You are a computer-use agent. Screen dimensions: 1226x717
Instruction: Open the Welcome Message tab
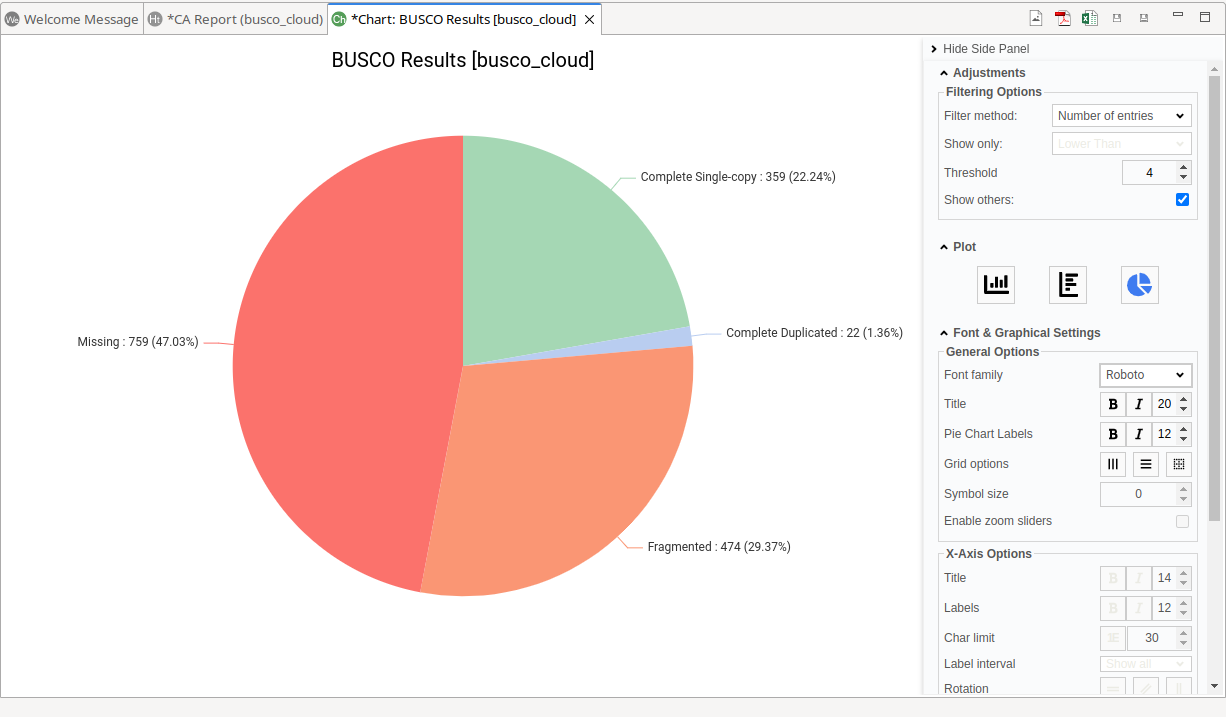pyautogui.click(x=72, y=19)
